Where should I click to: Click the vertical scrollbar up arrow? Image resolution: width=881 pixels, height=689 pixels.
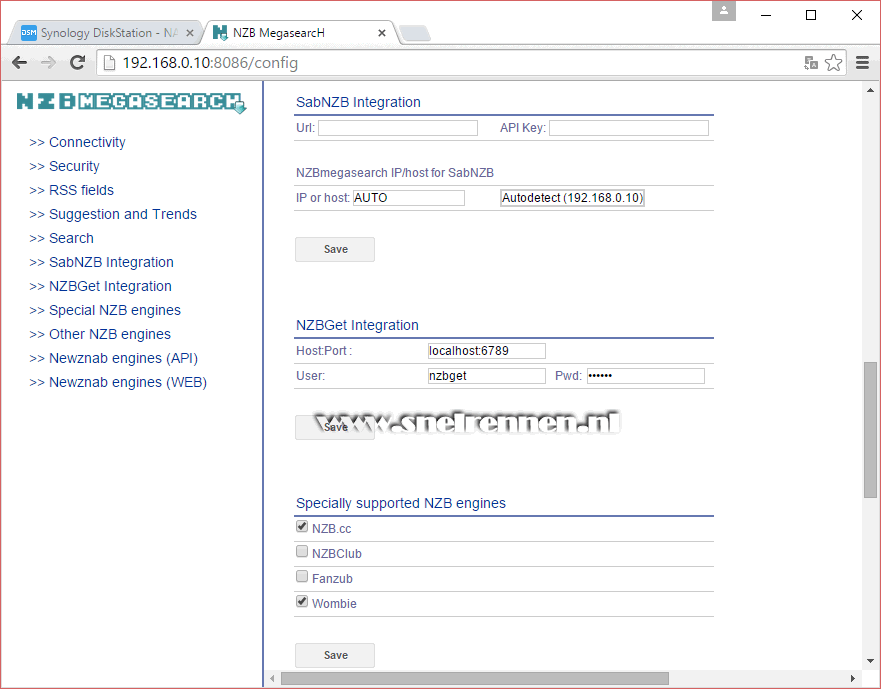pos(870,90)
